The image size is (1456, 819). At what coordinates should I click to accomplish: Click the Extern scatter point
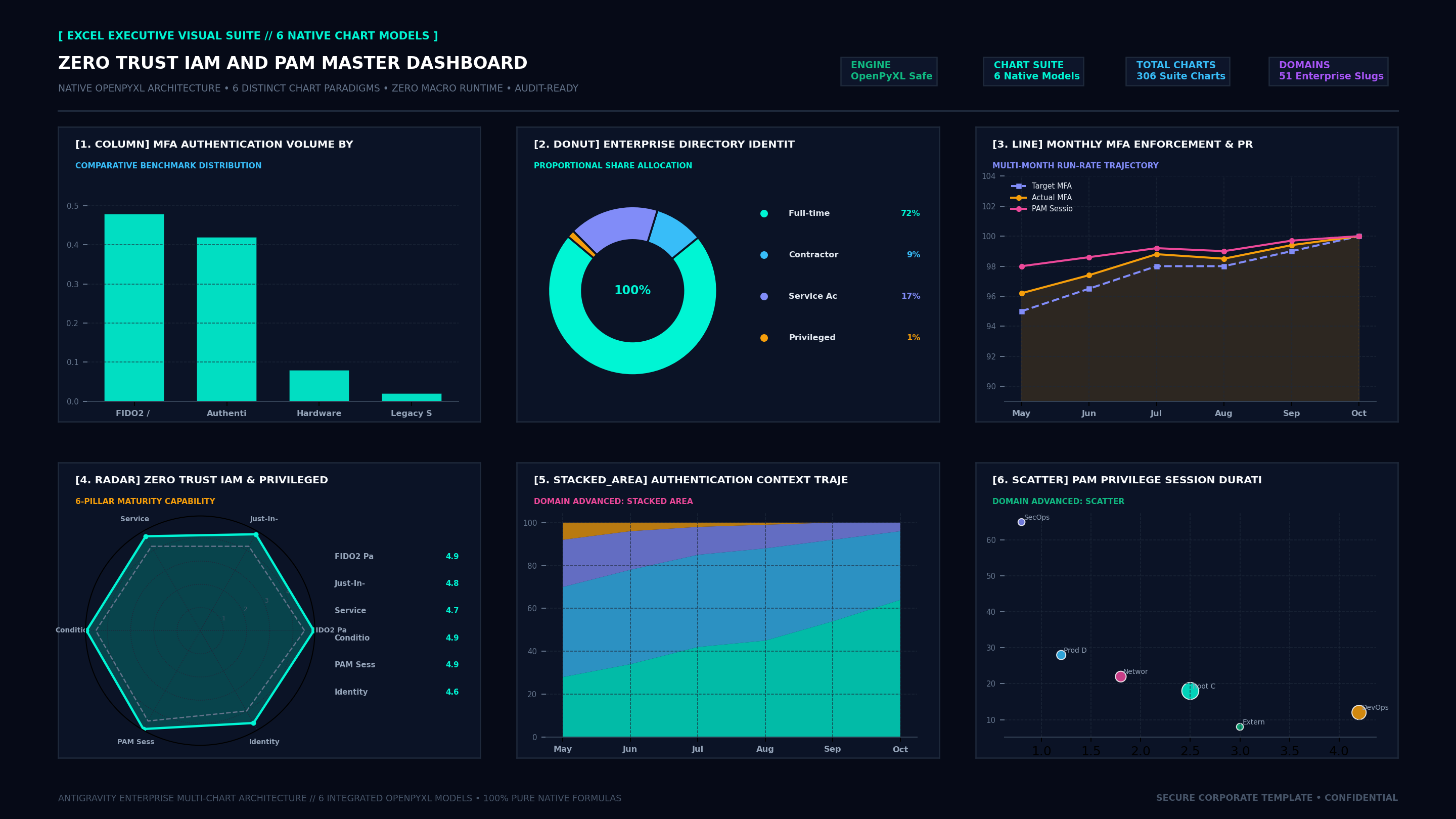point(1240,727)
